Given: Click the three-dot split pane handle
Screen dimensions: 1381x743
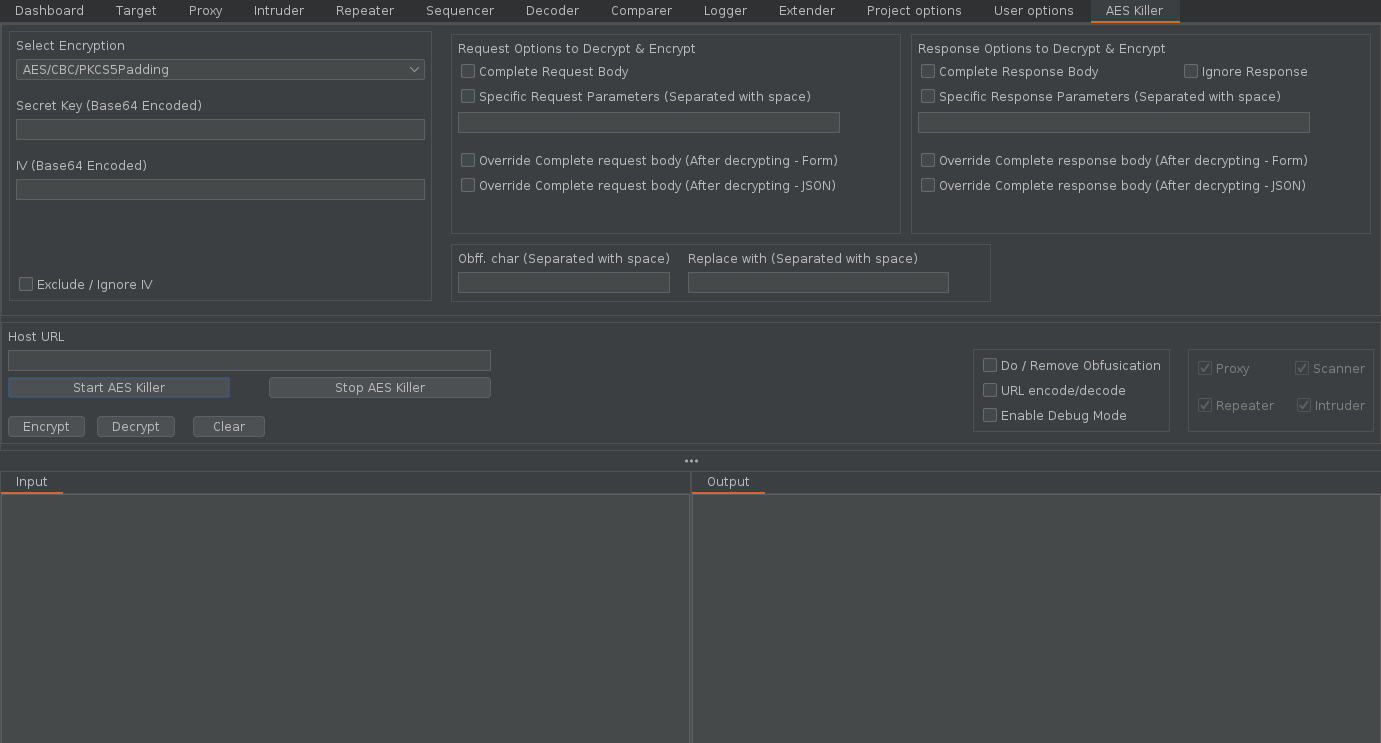Looking at the screenshot, I should point(691,461).
